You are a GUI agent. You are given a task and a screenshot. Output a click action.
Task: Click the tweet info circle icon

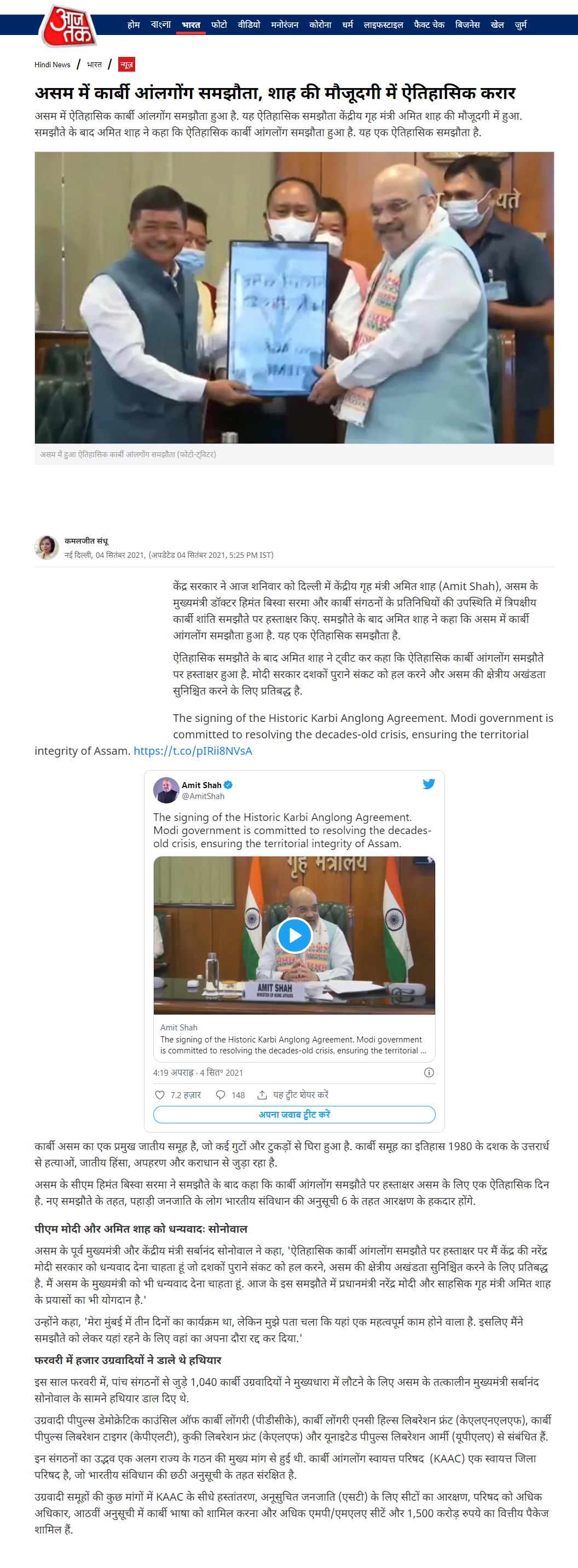pos(429,1072)
